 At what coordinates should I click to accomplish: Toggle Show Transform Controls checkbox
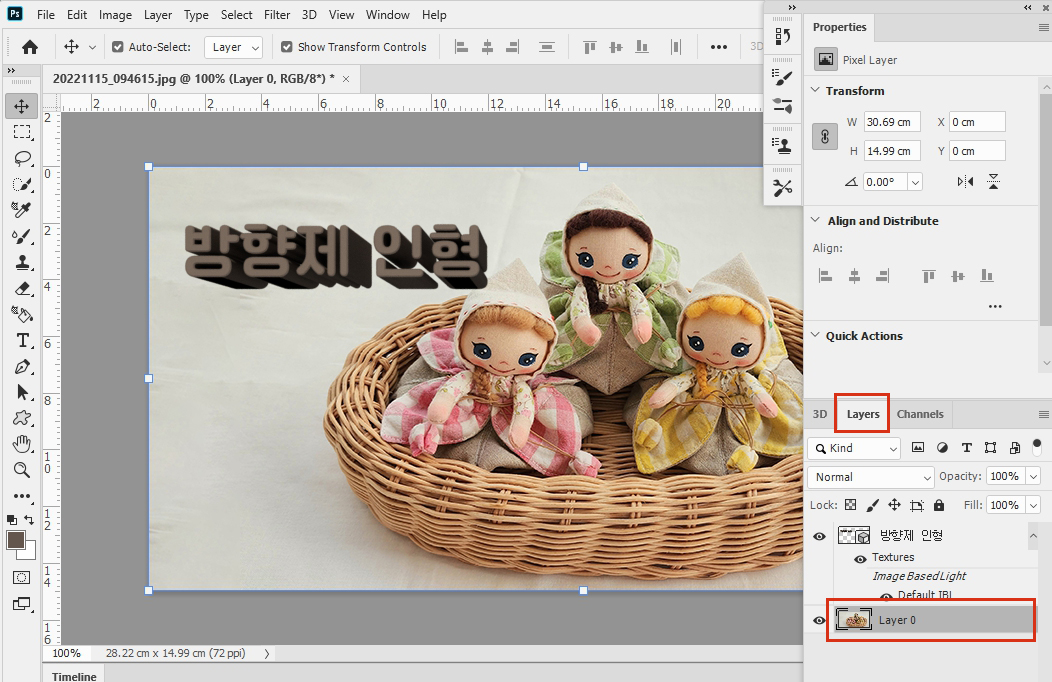[x=286, y=47]
